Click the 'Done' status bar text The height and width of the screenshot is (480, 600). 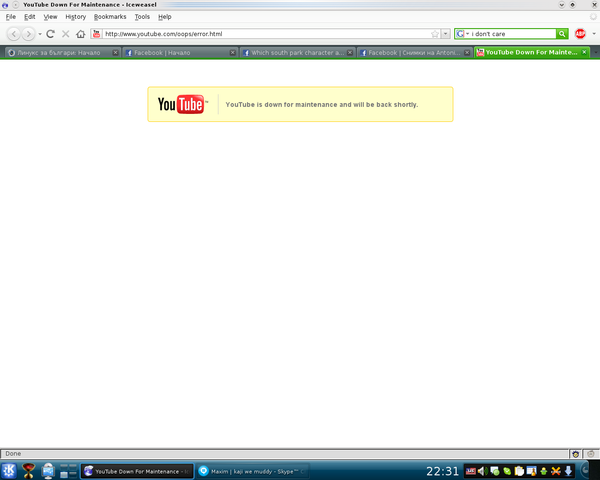[13, 454]
